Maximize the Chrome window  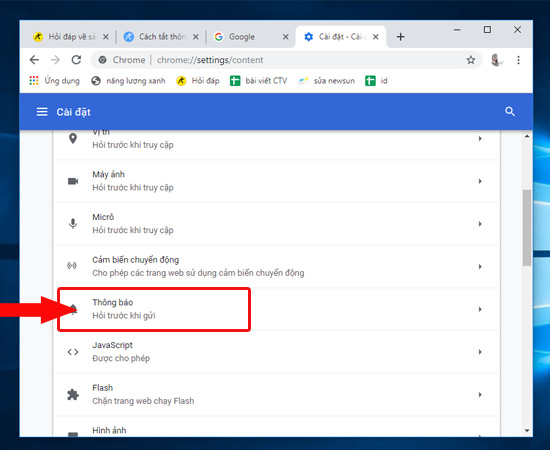click(487, 30)
